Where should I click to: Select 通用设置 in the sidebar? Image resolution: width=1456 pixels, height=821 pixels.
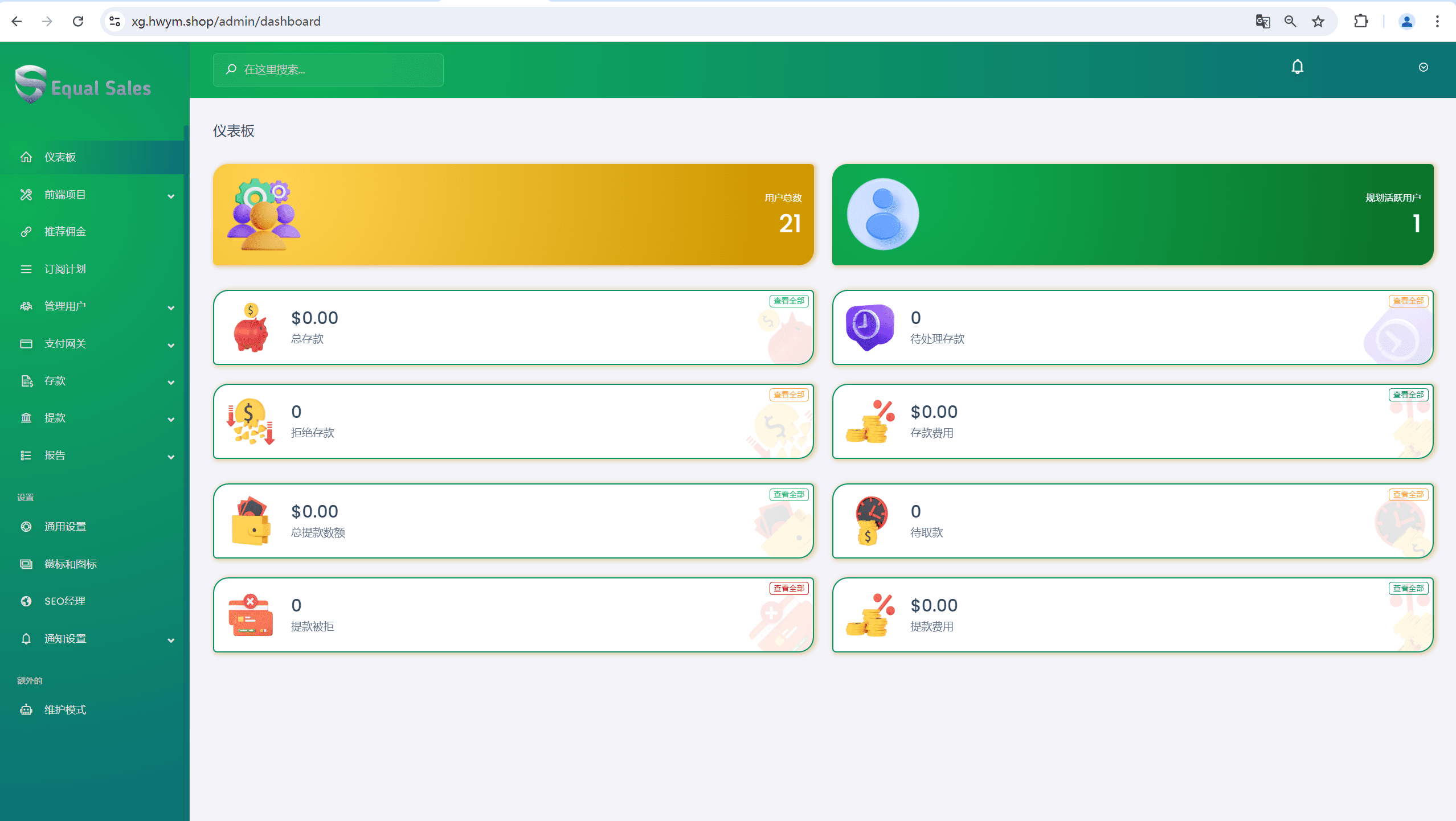(65, 527)
